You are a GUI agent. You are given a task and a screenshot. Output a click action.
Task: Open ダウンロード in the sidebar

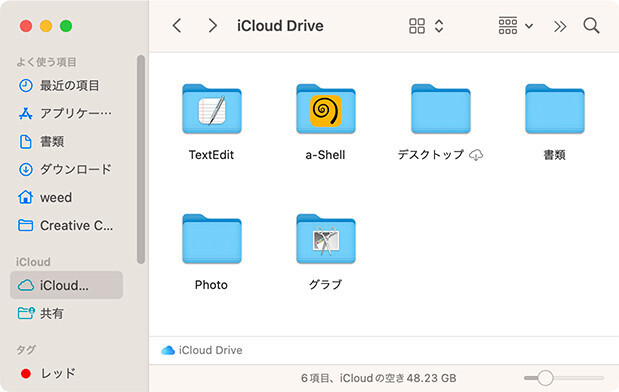[x=66, y=169]
